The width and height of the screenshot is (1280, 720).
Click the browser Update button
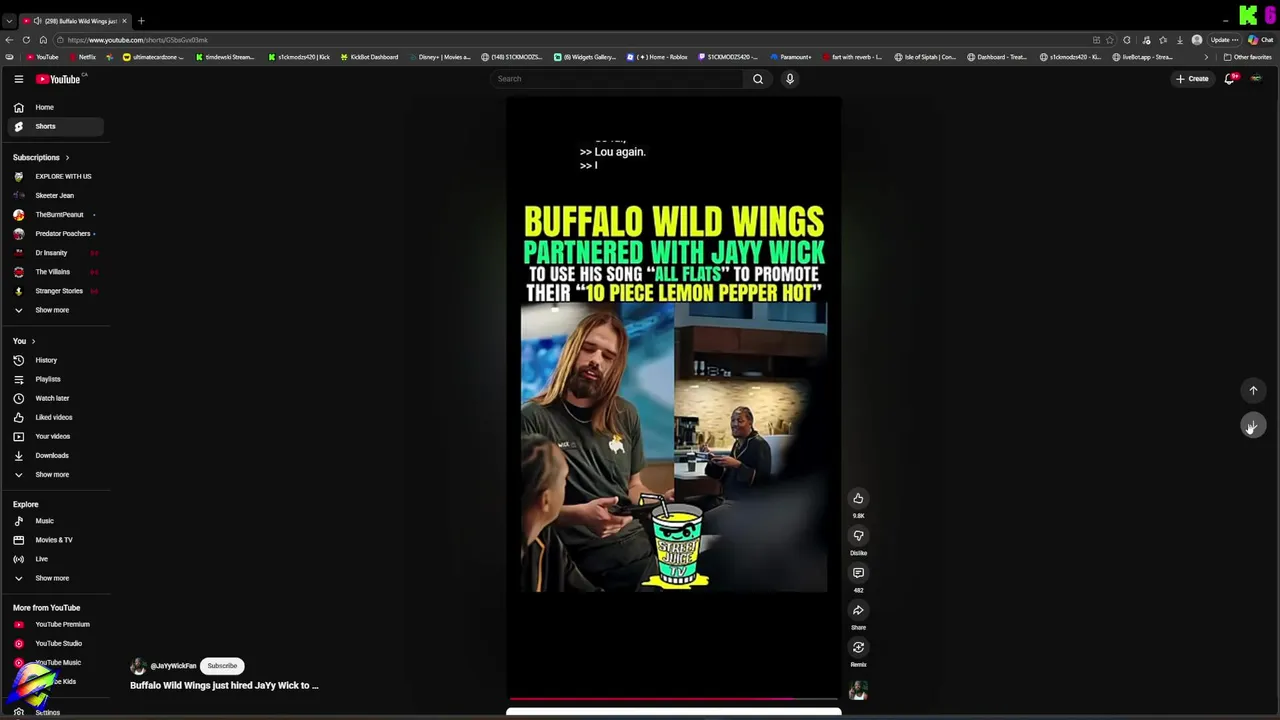click(x=1223, y=40)
